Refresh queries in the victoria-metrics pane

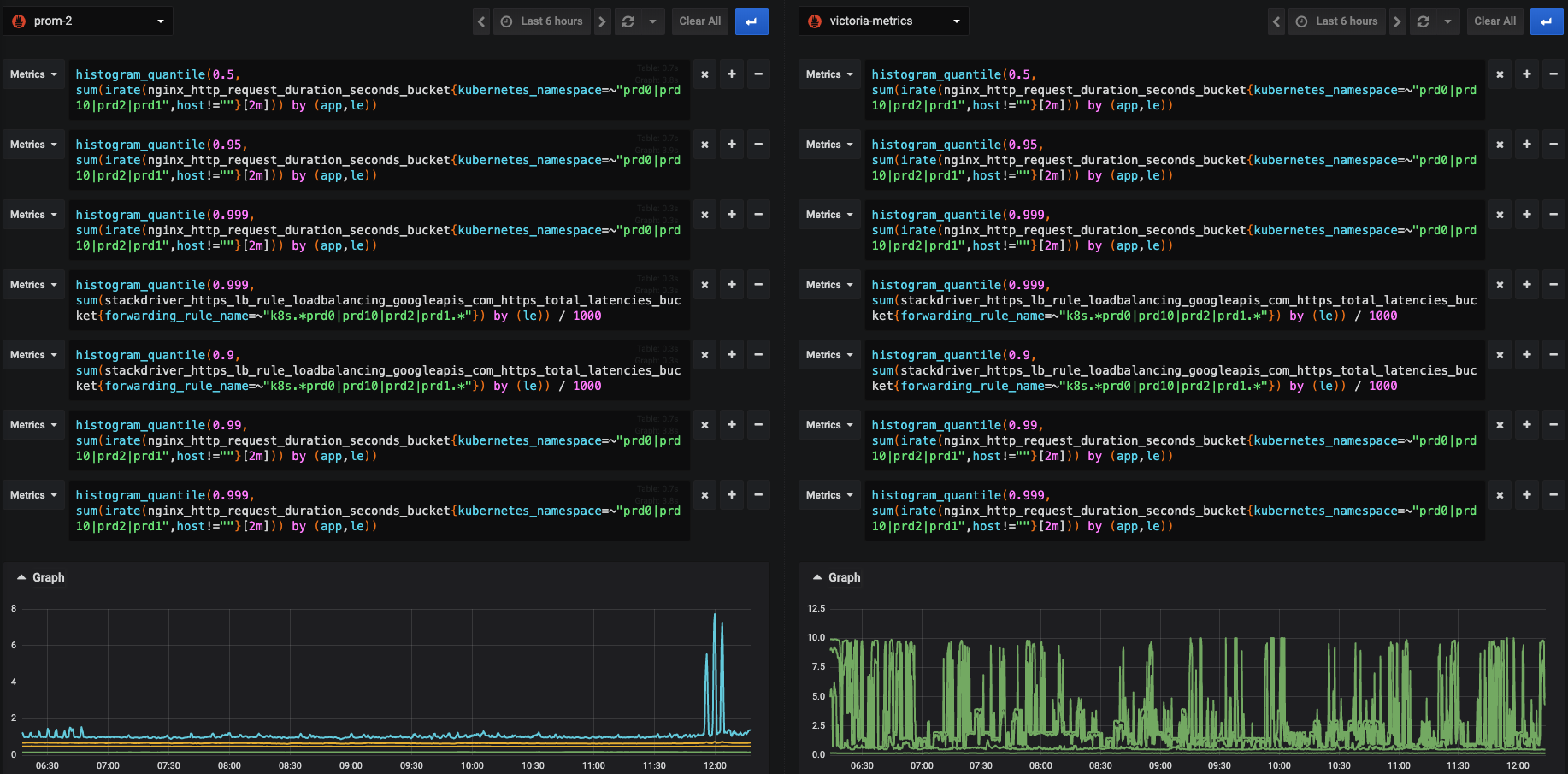1424,21
